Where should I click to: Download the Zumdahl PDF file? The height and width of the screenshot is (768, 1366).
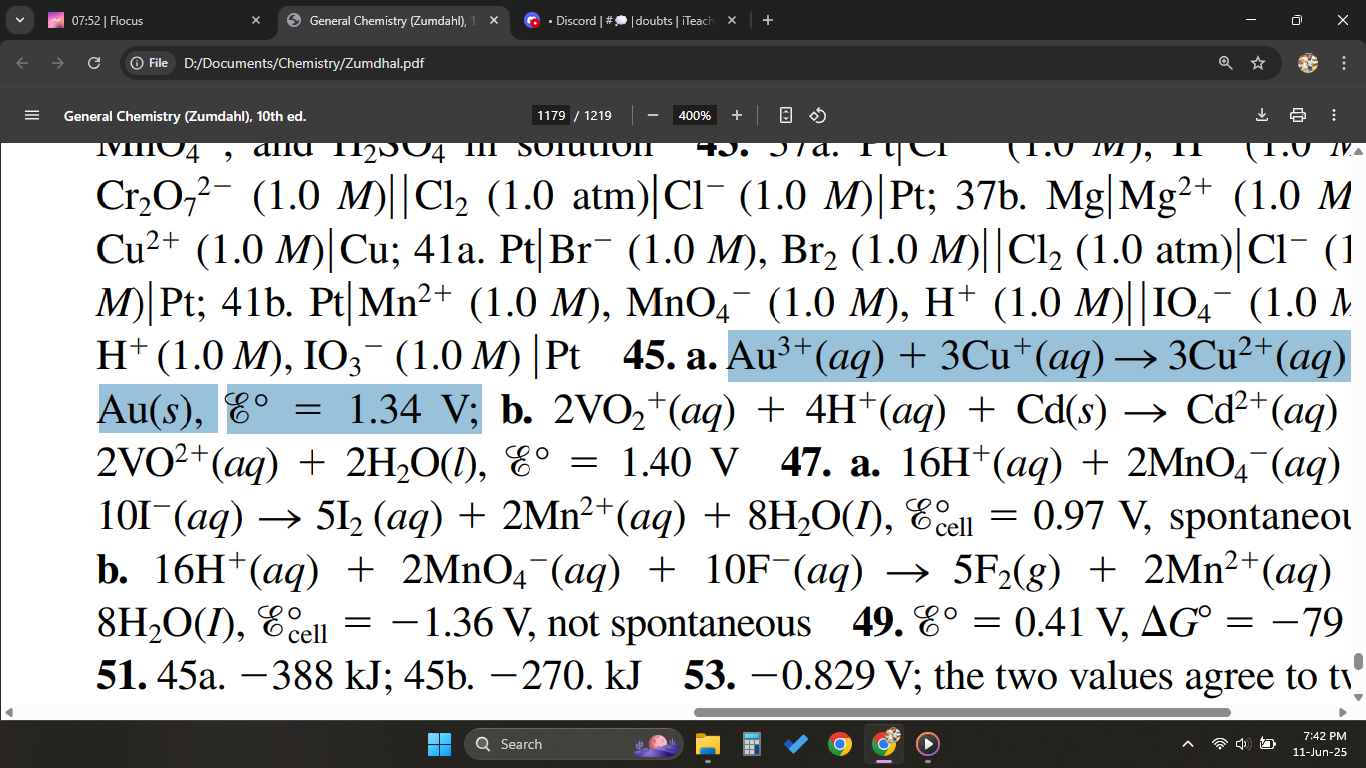pyautogui.click(x=1262, y=116)
